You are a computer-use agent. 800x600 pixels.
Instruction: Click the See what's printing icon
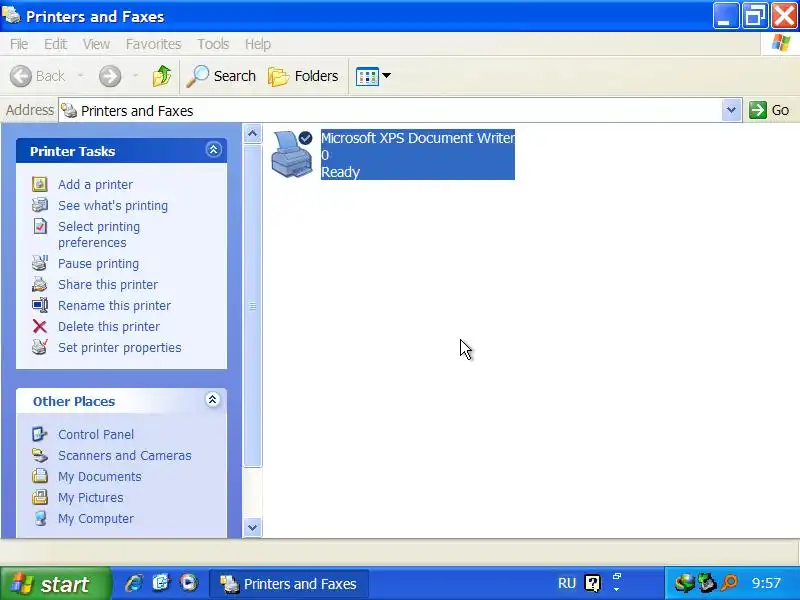40,205
